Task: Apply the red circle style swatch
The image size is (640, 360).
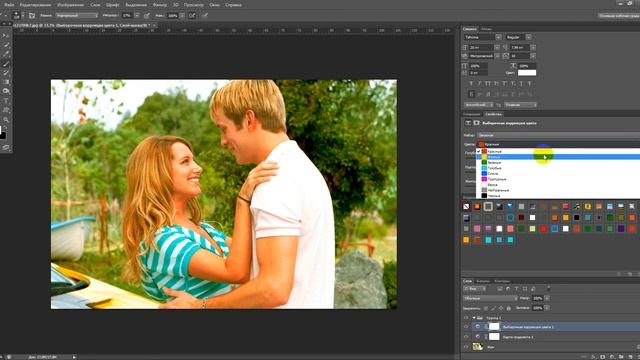Action: click(x=543, y=229)
